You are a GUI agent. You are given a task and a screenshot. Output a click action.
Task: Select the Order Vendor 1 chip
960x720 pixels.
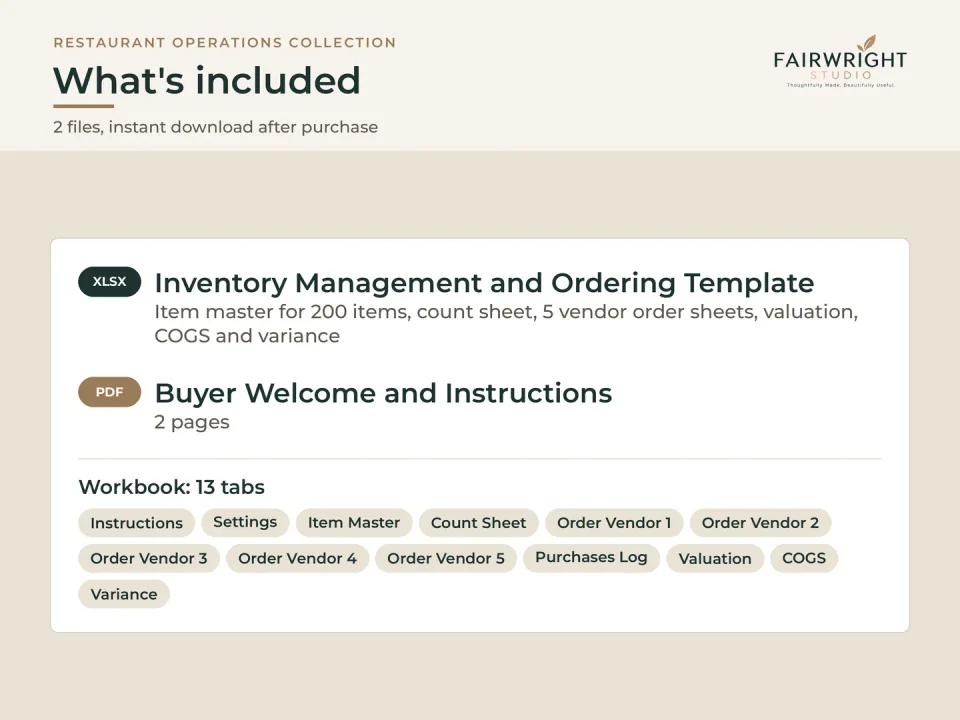click(x=614, y=523)
